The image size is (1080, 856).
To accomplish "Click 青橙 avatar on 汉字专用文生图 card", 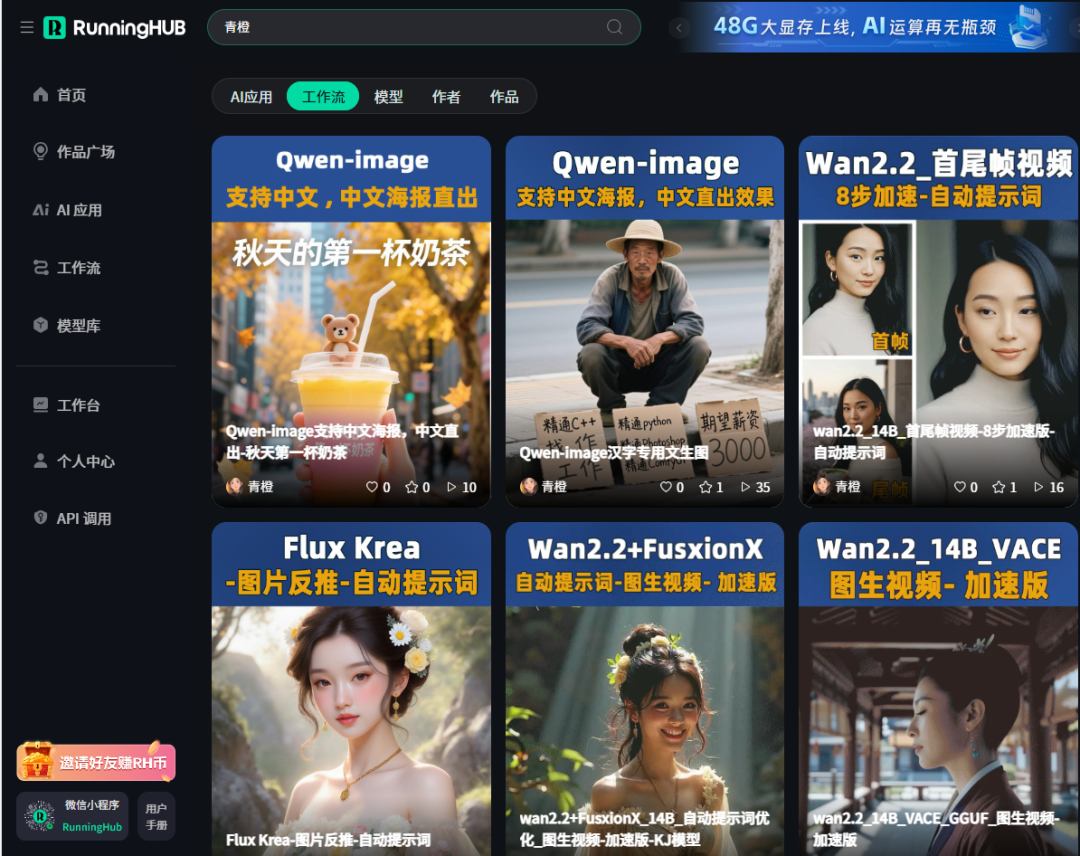I will click(x=528, y=486).
